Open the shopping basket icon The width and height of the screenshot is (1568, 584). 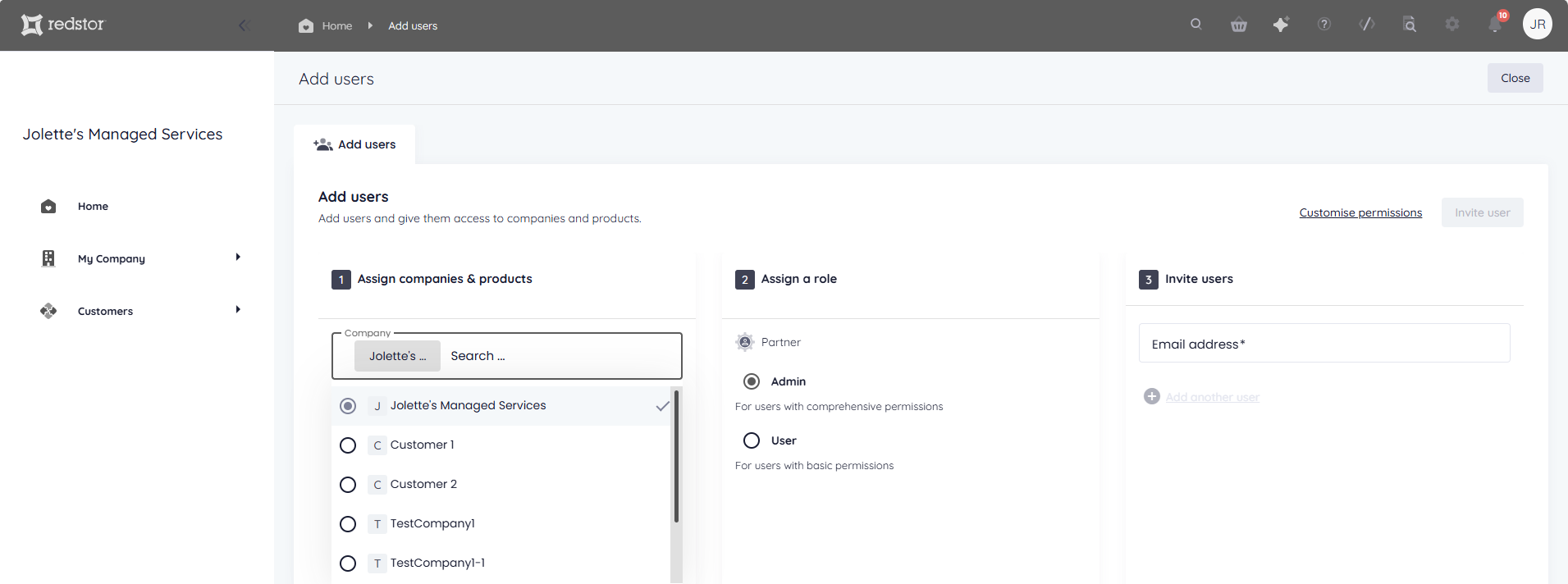pyautogui.click(x=1239, y=25)
